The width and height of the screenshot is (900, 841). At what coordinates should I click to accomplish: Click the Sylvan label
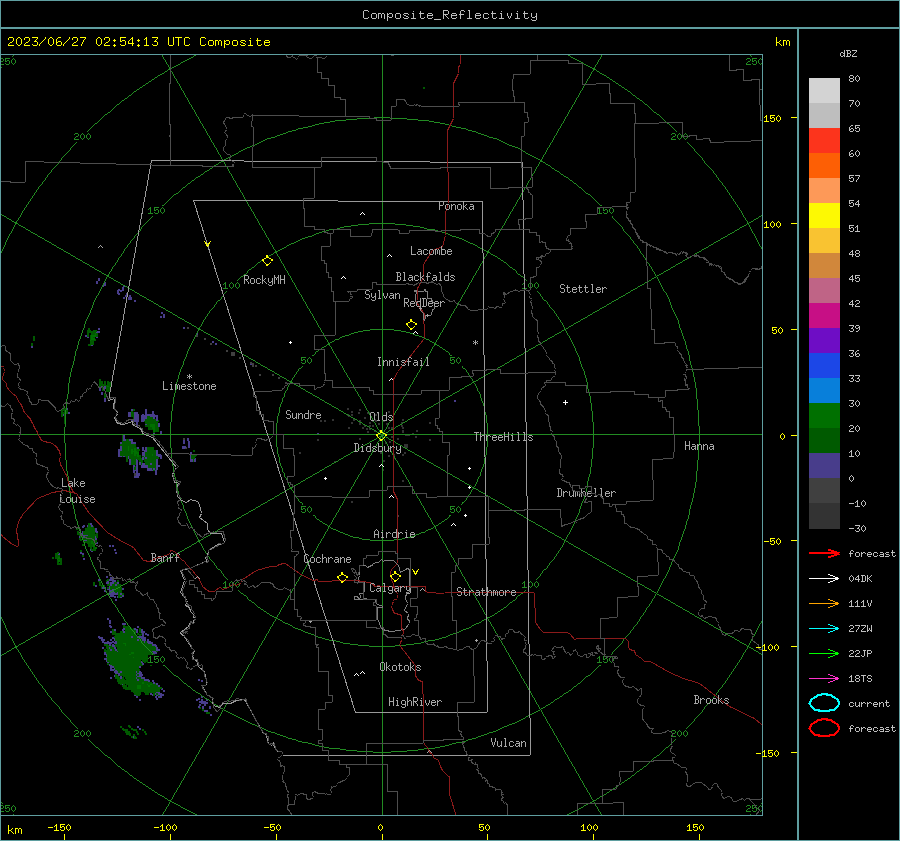[382, 295]
